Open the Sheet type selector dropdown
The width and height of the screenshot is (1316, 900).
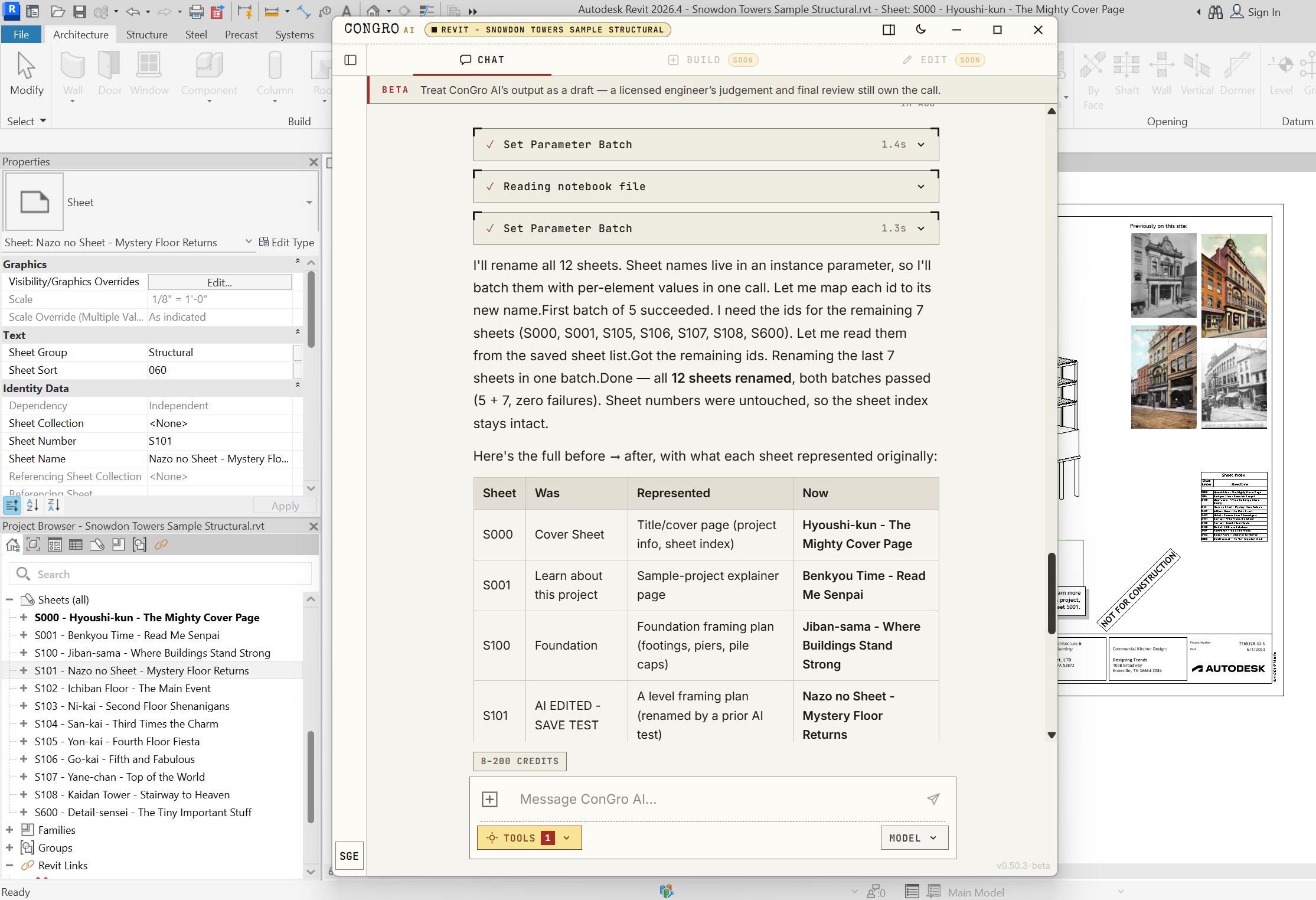(309, 203)
